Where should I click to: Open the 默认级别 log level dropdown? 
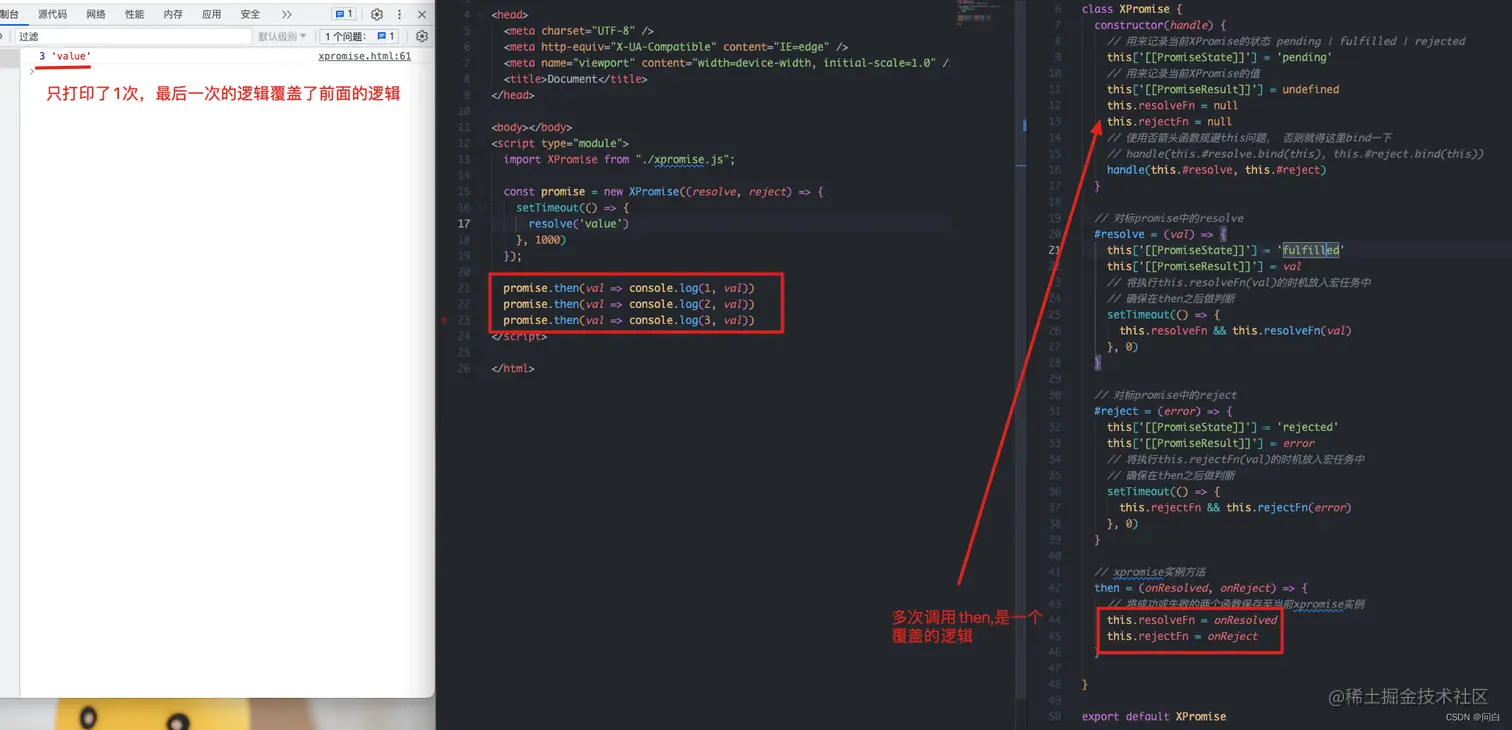pyautogui.click(x=282, y=36)
